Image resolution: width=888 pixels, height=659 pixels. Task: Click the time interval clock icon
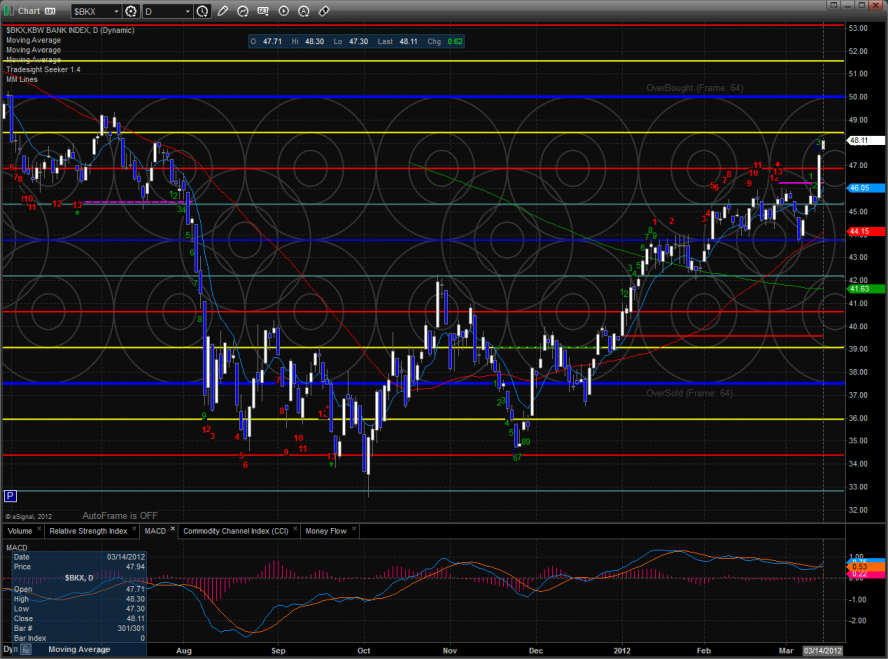pos(204,12)
